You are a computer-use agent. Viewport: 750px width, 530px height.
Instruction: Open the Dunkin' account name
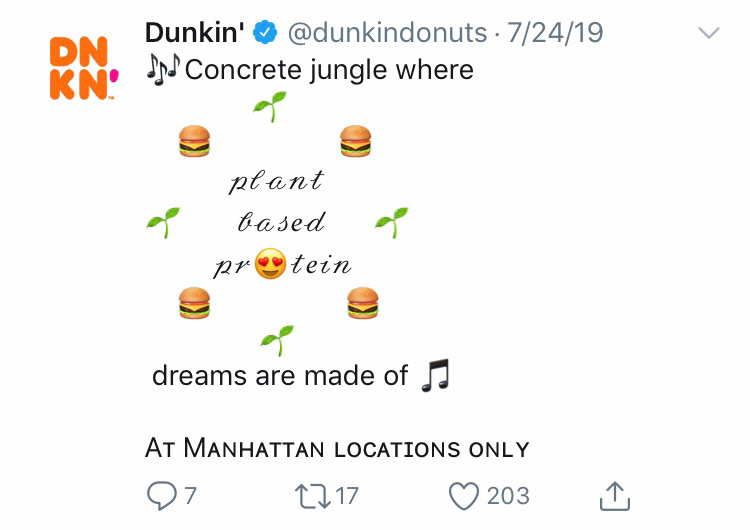pyautogui.click(x=195, y=33)
